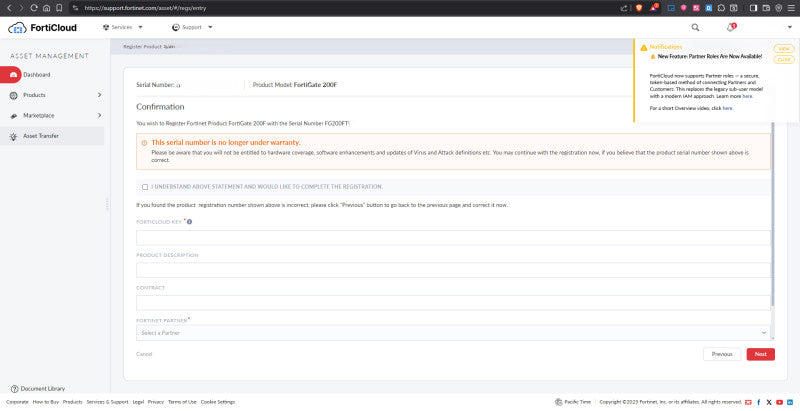Click the Contract input field

[453, 303]
